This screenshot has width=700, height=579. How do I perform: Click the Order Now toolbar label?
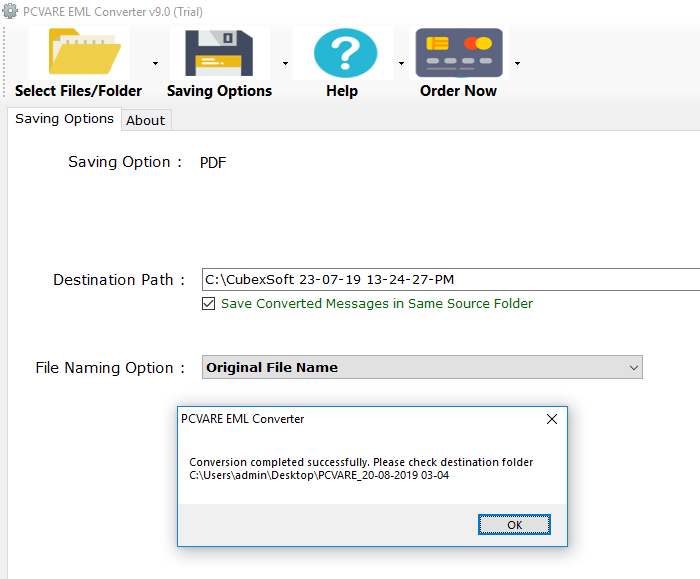458,91
